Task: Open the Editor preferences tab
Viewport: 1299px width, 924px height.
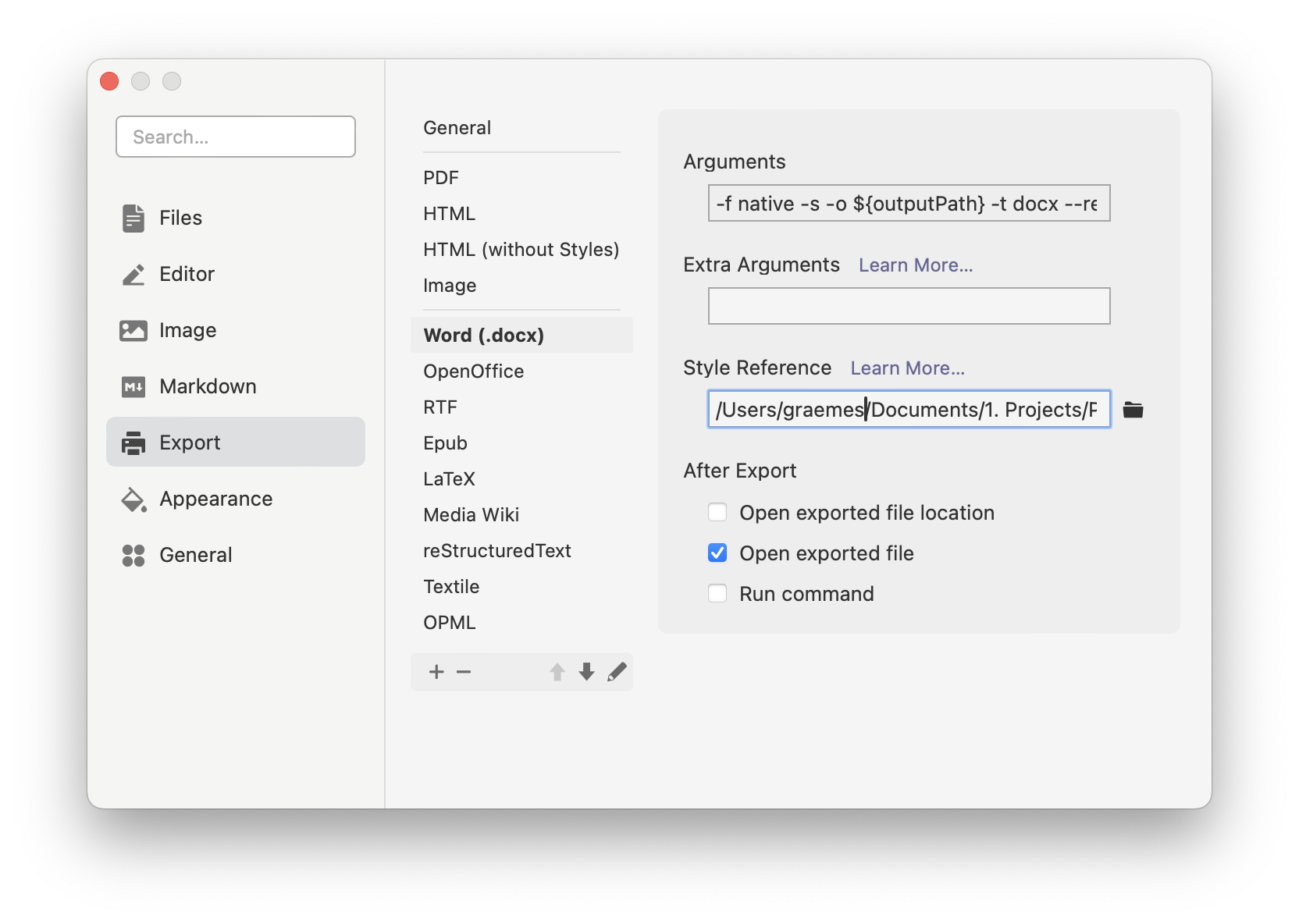Action: pyautogui.click(x=187, y=274)
